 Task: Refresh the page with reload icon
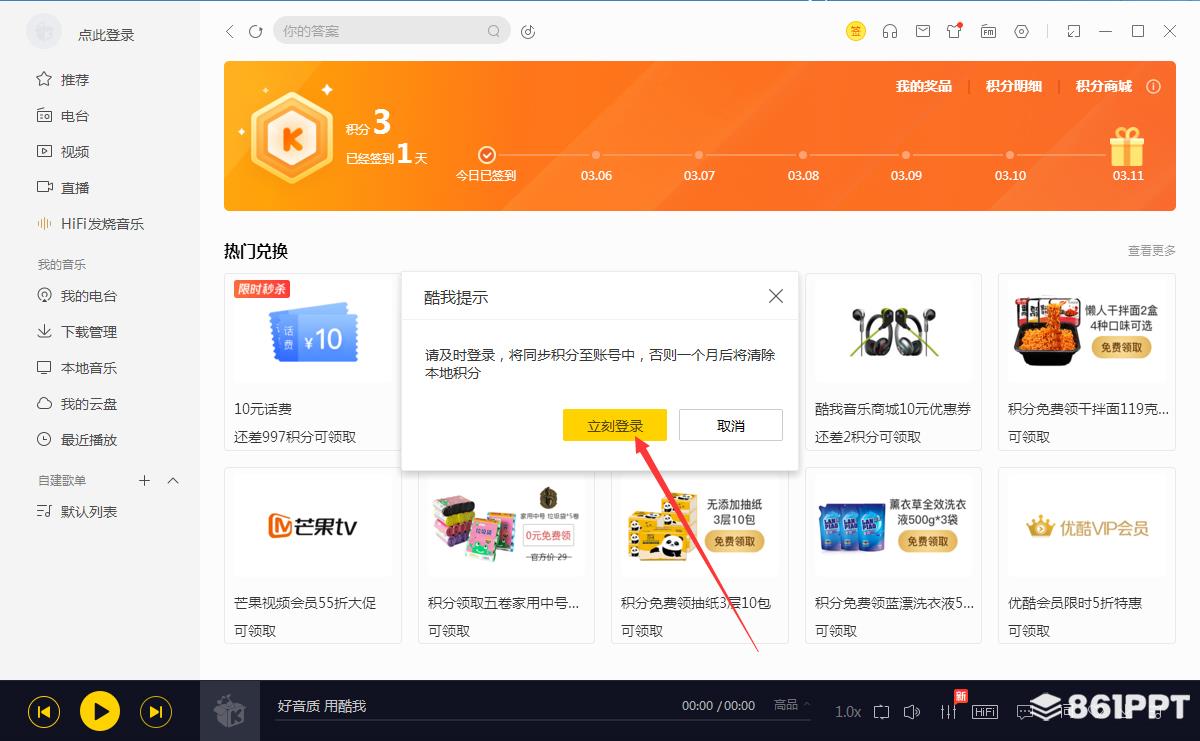[255, 31]
